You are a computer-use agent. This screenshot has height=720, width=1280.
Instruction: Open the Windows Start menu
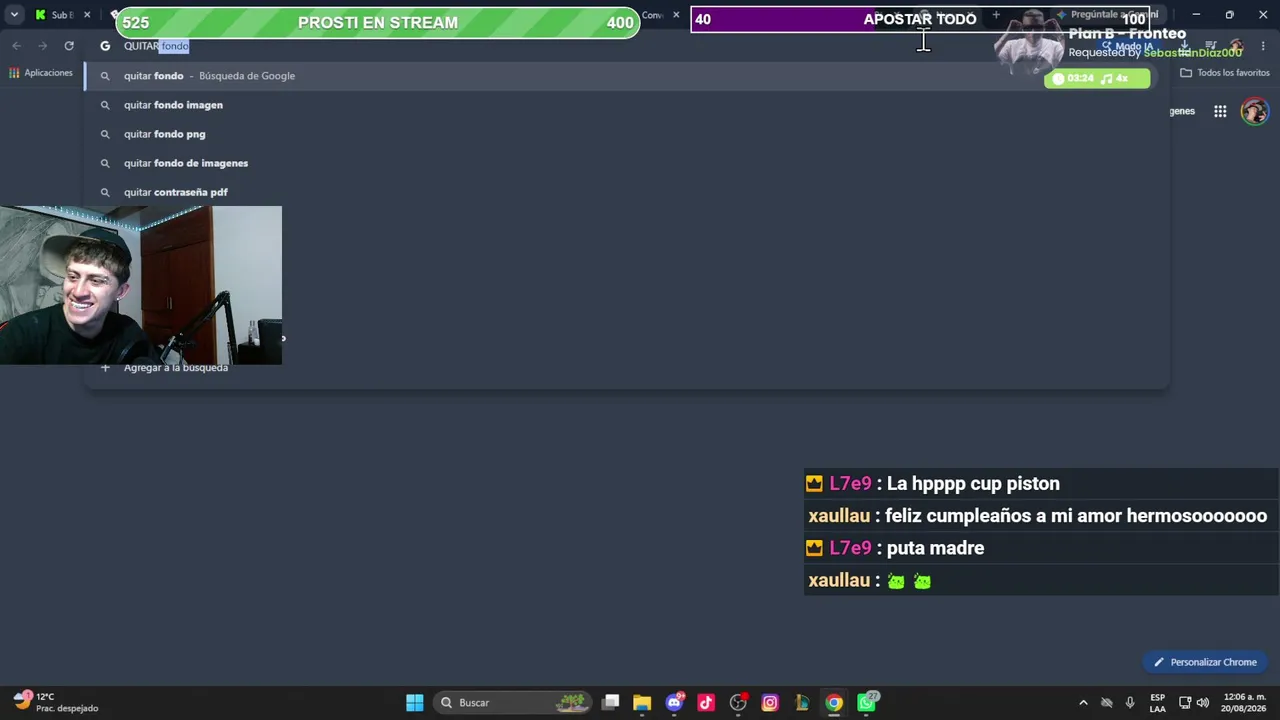[414, 702]
